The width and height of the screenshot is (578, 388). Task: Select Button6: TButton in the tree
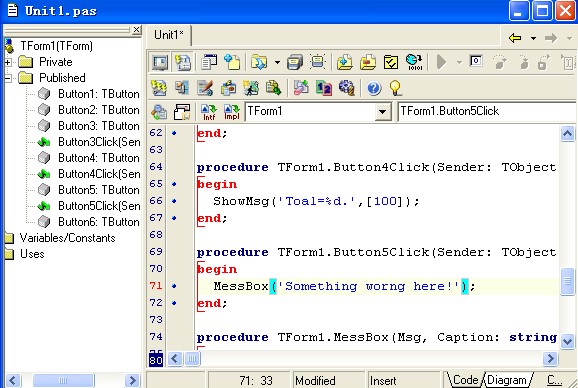pyautogui.click(x=98, y=222)
